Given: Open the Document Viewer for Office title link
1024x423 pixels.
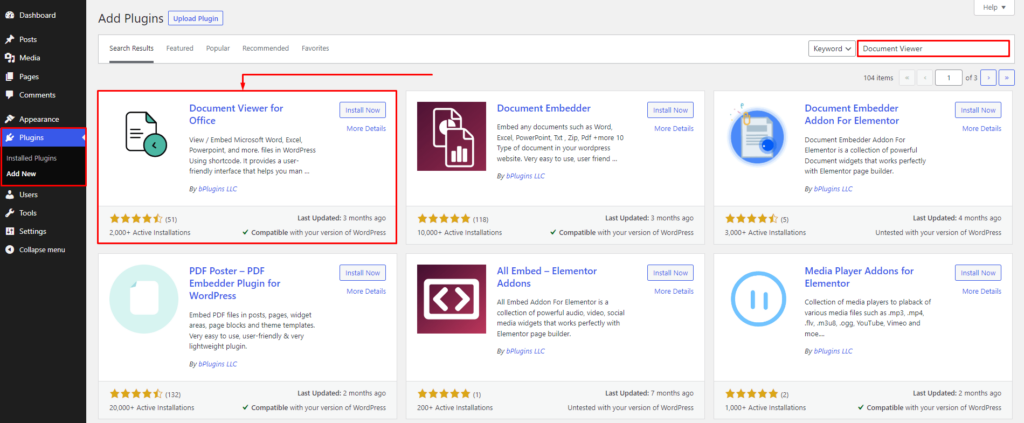Looking at the screenshot, I should [x=236, y=115].
